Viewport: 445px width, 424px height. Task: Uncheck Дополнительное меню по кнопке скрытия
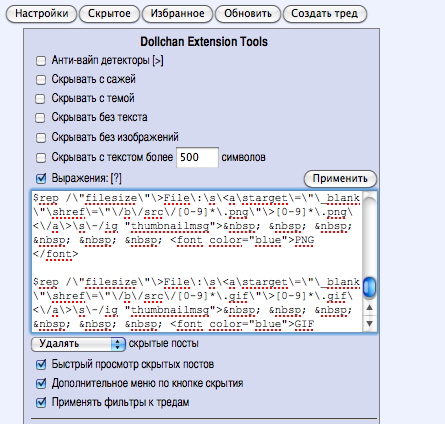41,384
